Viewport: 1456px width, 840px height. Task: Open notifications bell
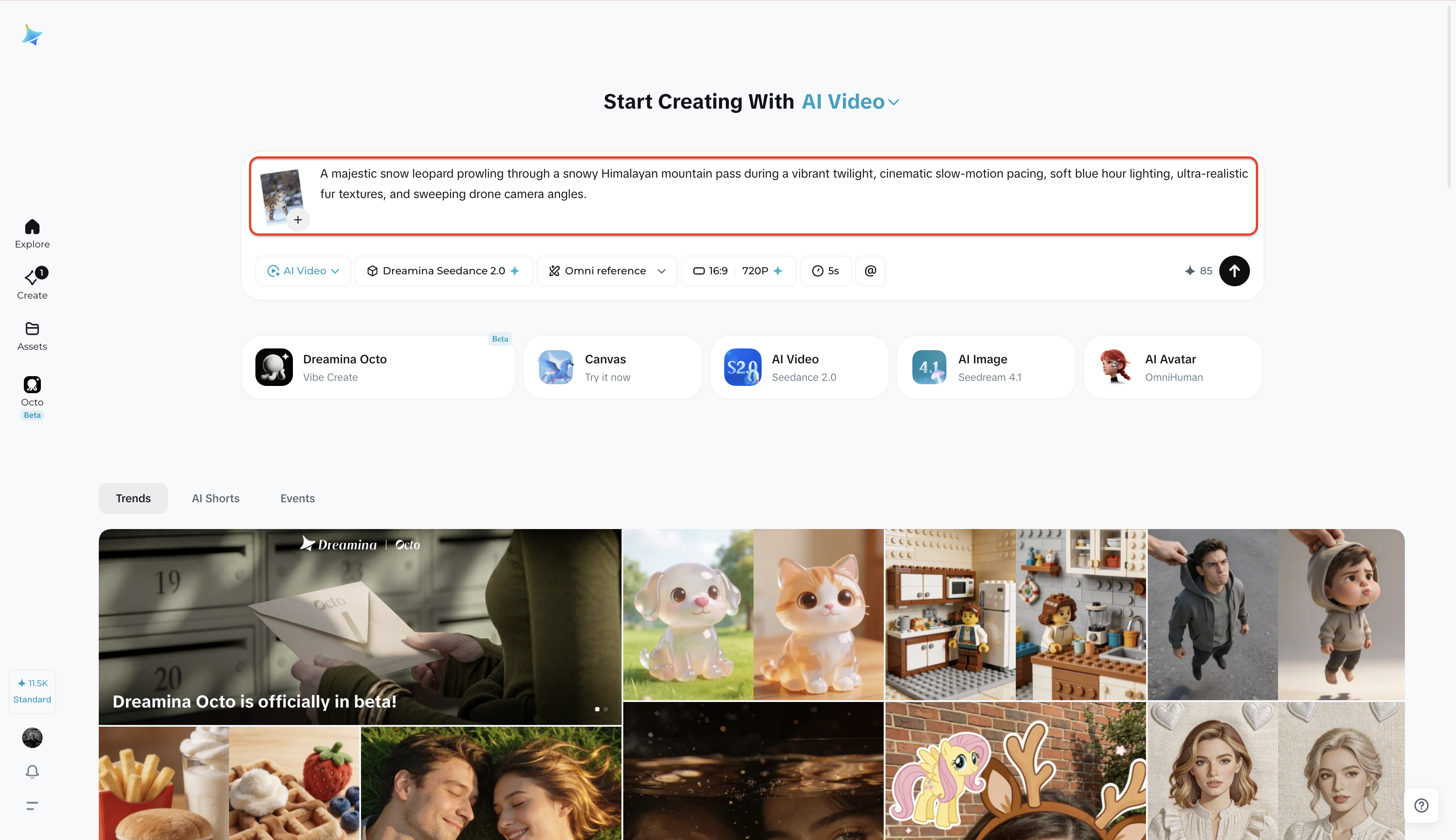32,772
